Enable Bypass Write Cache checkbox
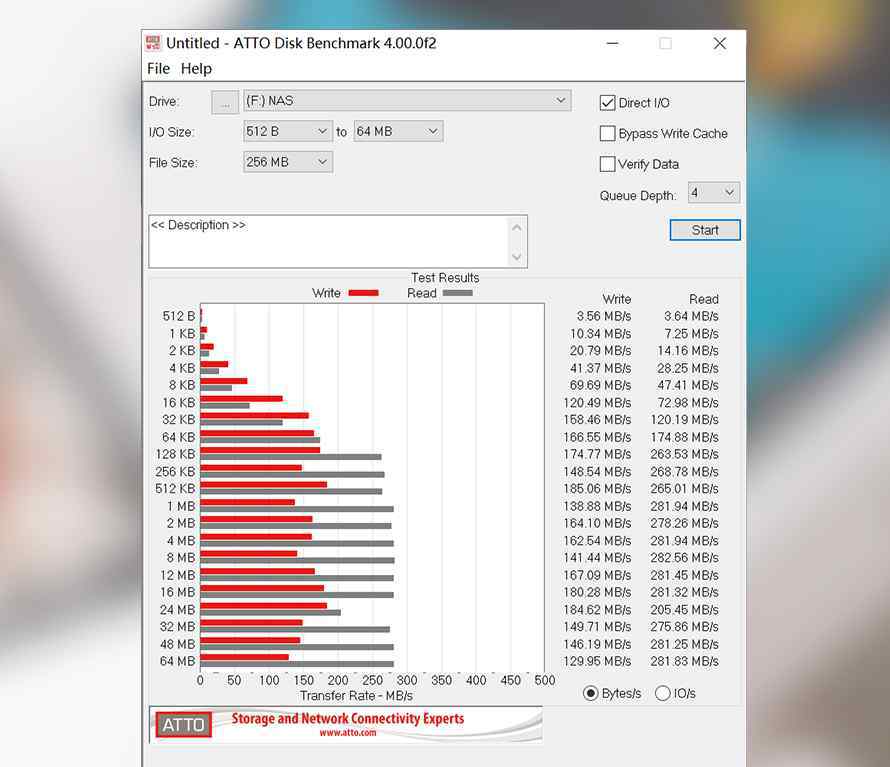Viewport: 890px width, 767px height. click(x=607, y=133)
